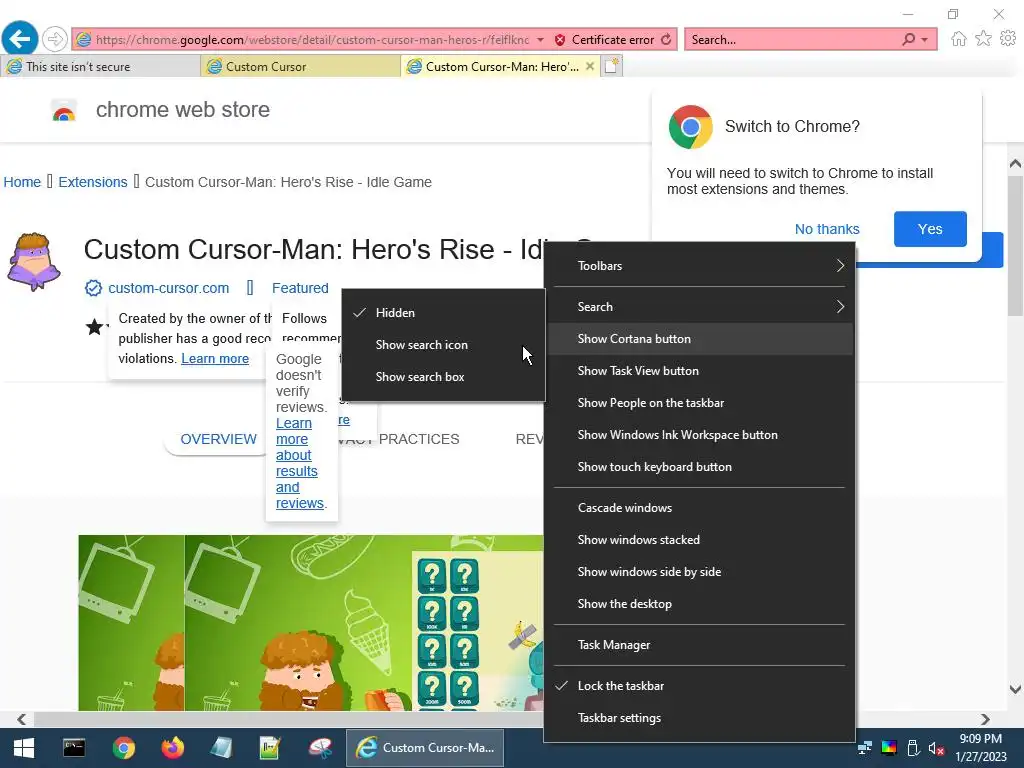Click the horizontal scroll-left arrow

point(22,719)
